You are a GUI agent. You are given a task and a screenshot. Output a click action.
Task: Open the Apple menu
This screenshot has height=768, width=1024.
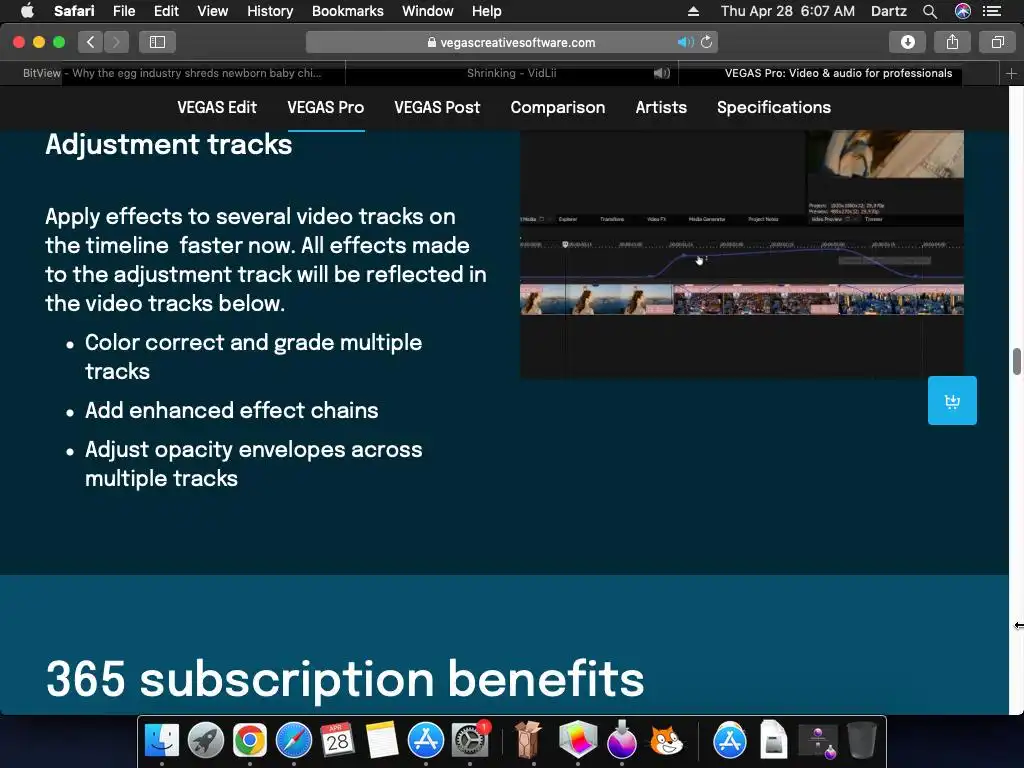coord(27,11)
